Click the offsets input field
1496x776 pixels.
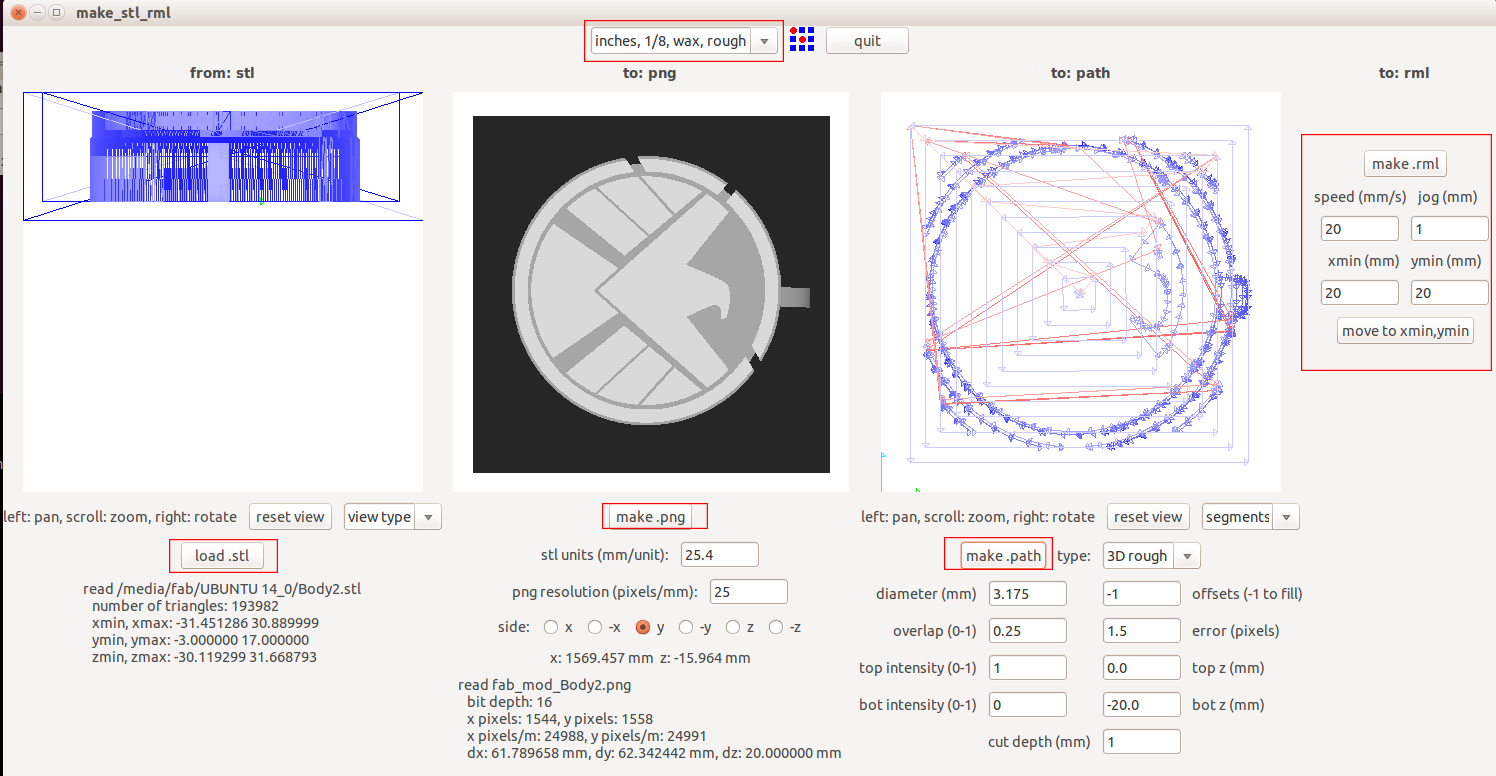1142,594
